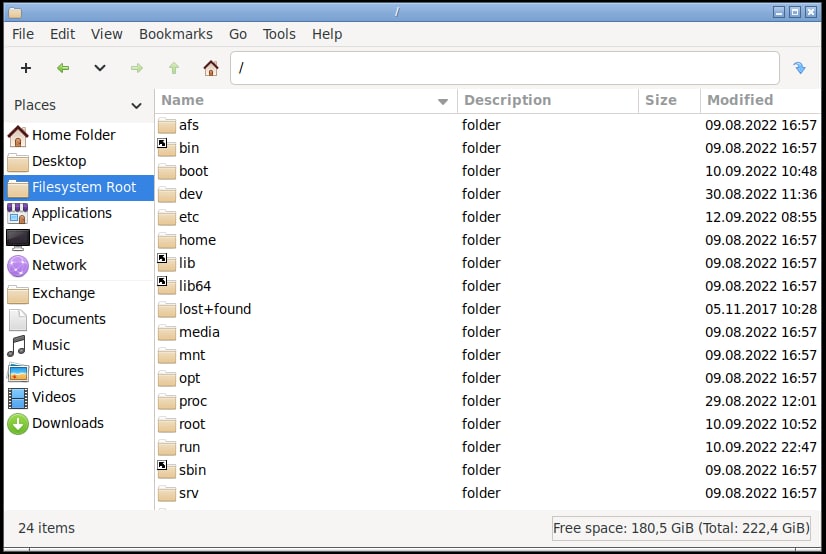Select the media folder icon
The width and height of the screenshot is (826, 554).
point(167,332)
